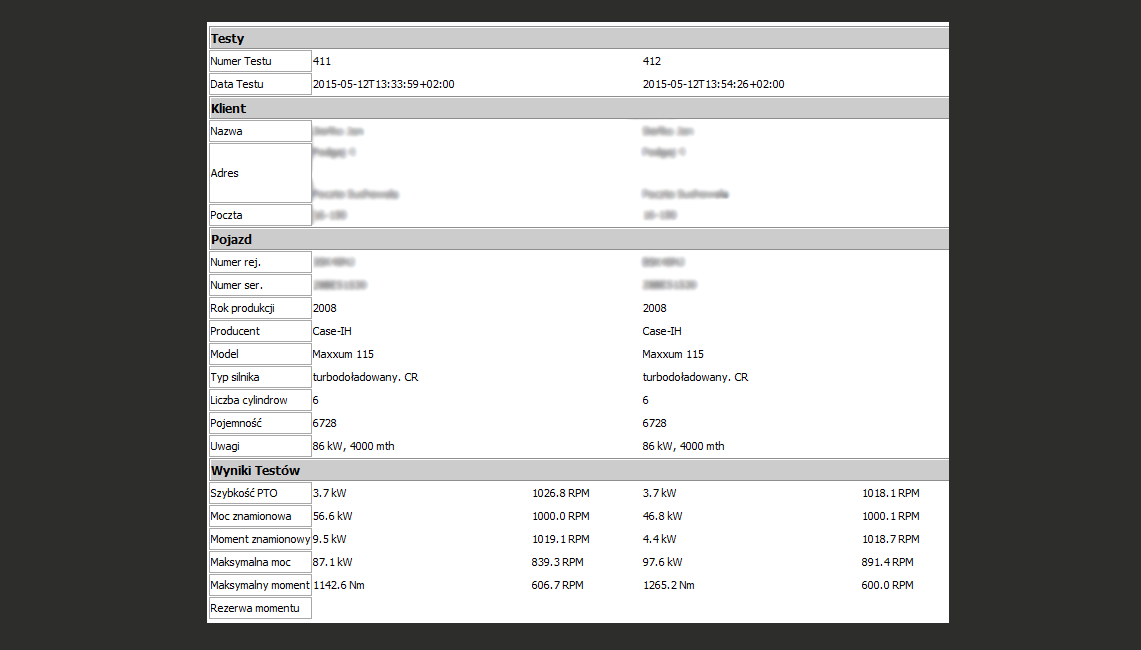Select the Maksymalna moc label

[x=260, y=563]
